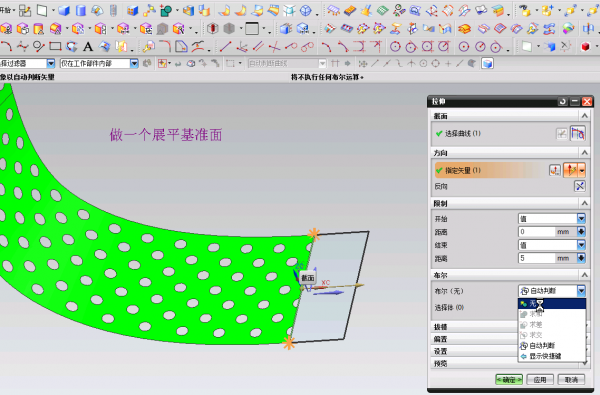Click the stacked orange sheets icon
This screenshot has height=395, width=600.
[x=464, y=28]
